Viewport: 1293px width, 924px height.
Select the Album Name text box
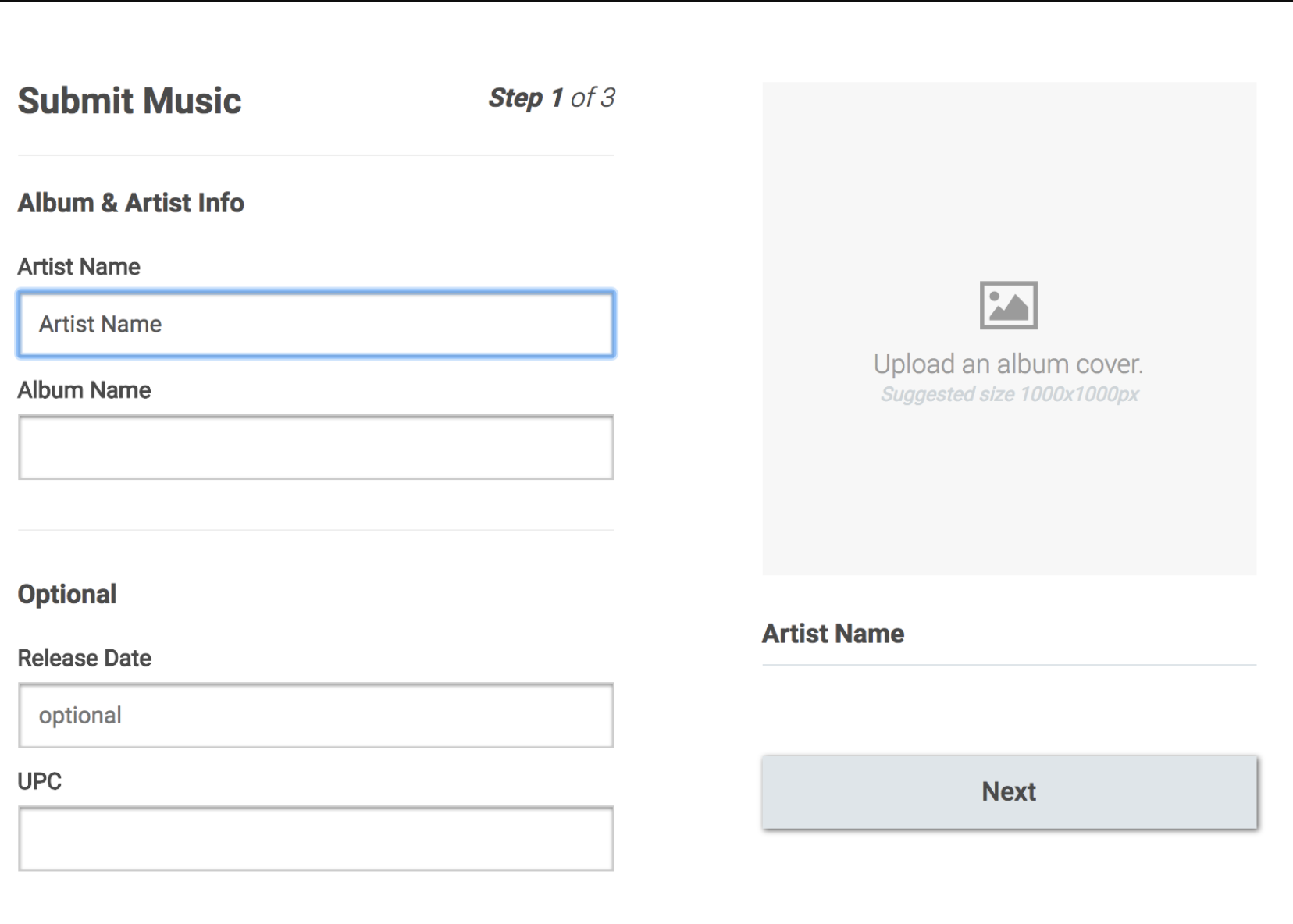[x=316, y=447]
